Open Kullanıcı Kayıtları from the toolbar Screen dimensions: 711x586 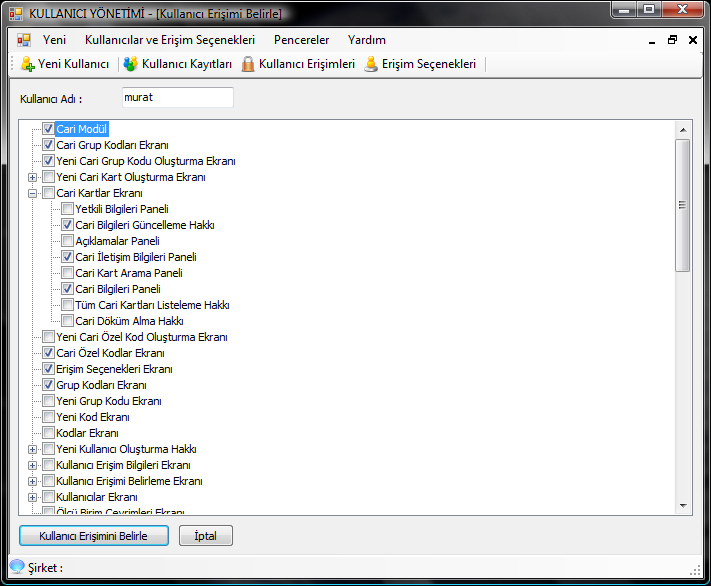tap(131, 64)
